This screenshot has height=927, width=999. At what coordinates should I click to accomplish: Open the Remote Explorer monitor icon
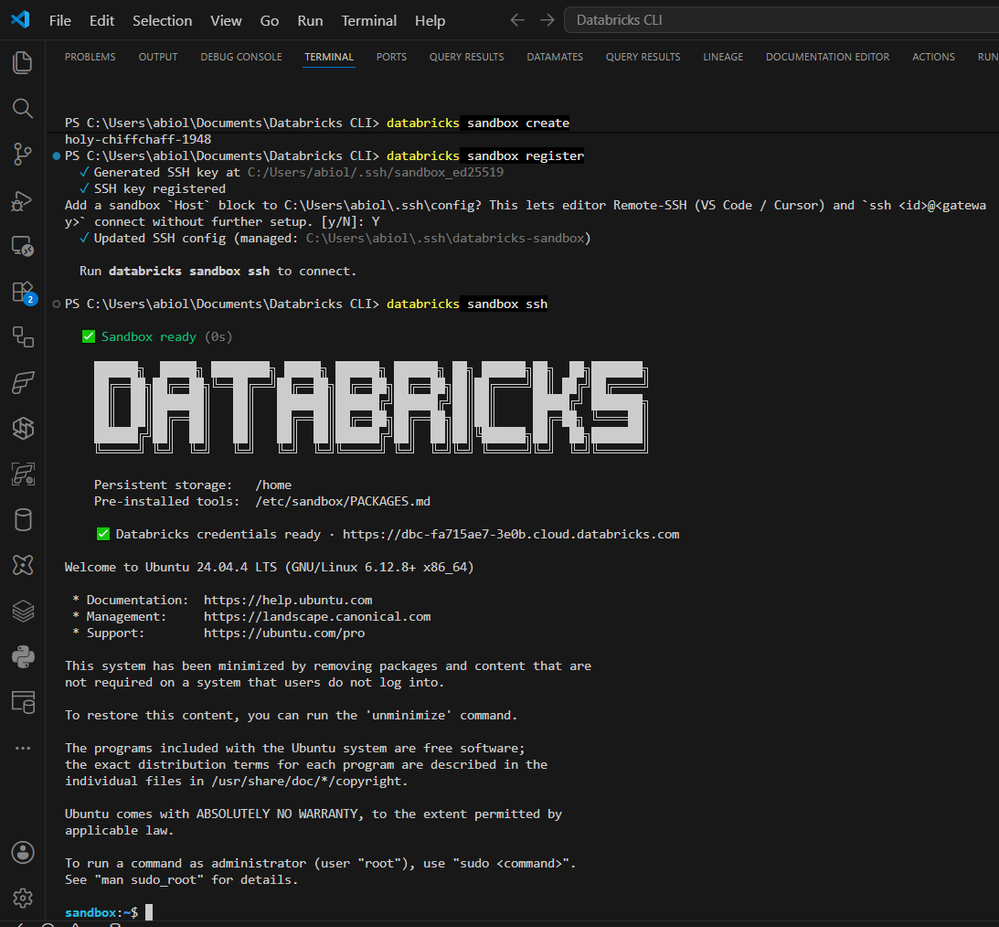(x=22, y=246)
